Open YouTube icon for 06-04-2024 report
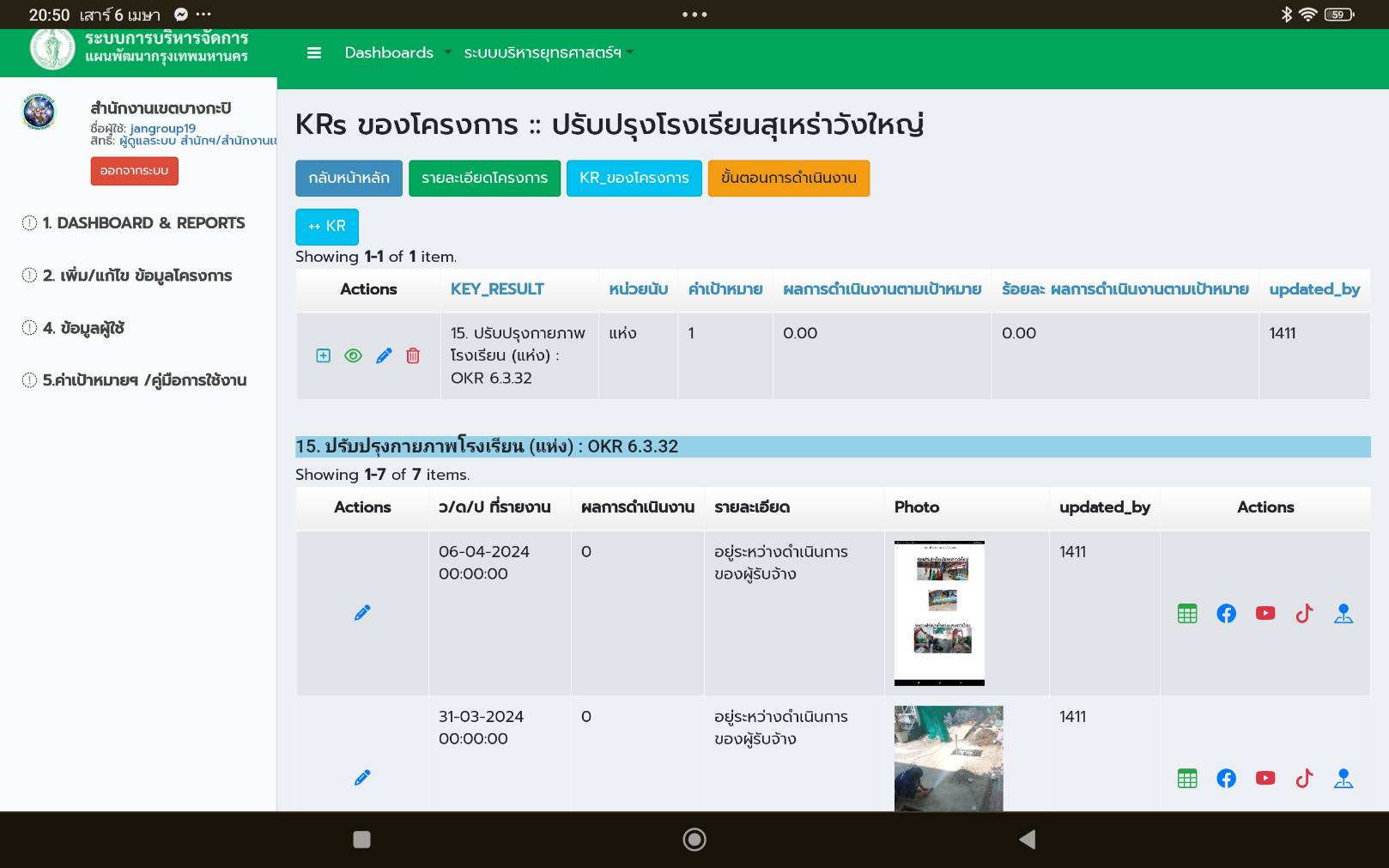This screenshot has height=868, width=1389. [1265, 613]
